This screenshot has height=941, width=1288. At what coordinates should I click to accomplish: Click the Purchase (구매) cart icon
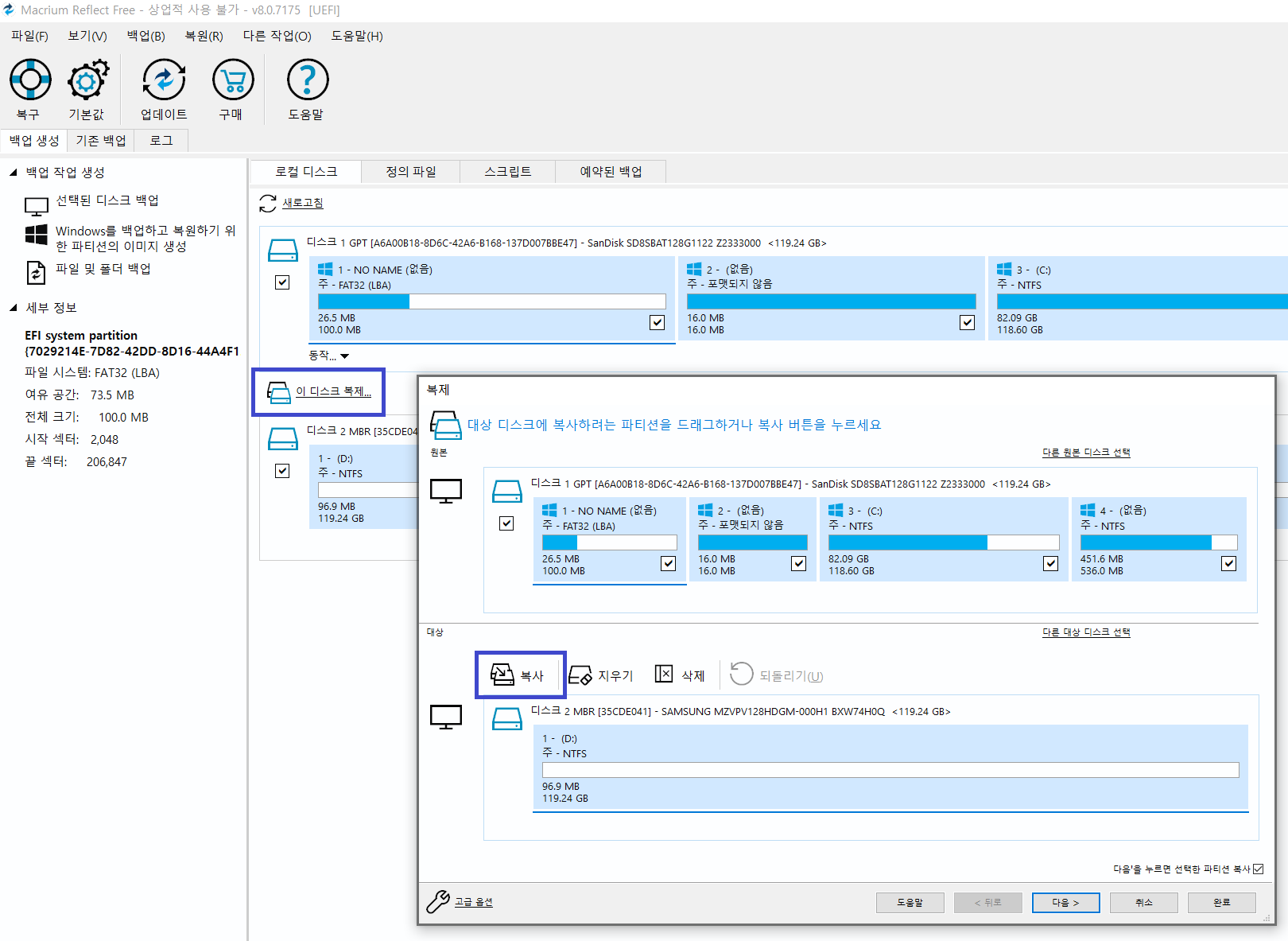[x=233, y=80]
